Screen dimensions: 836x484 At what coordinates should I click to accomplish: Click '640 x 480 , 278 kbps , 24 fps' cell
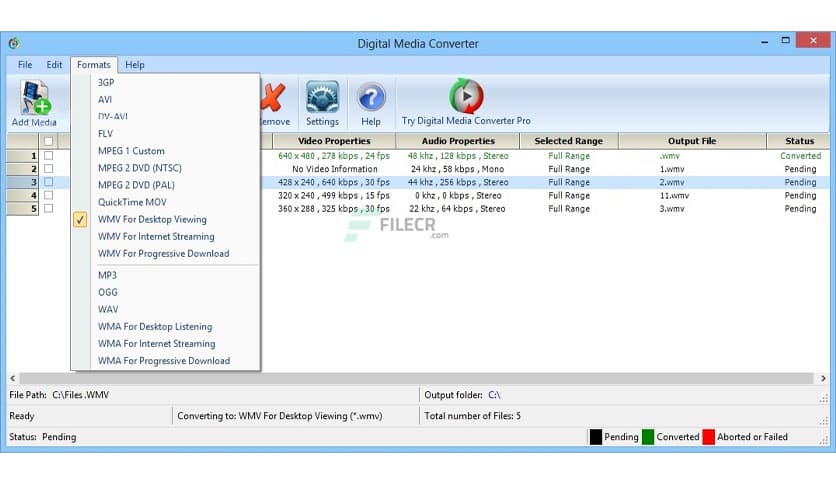(x=334, y=156)
